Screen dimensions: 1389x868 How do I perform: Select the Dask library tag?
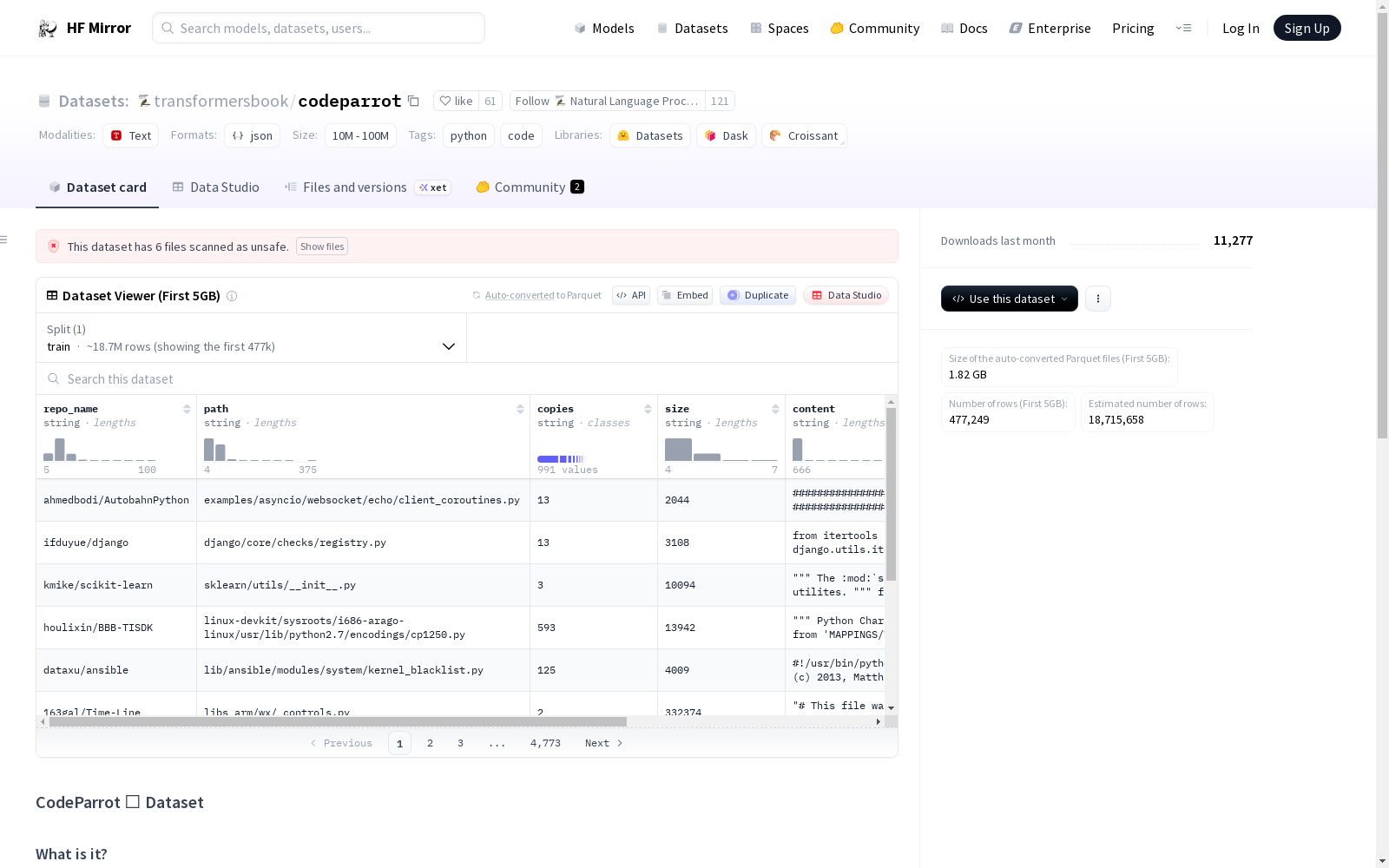click(726, 135)
